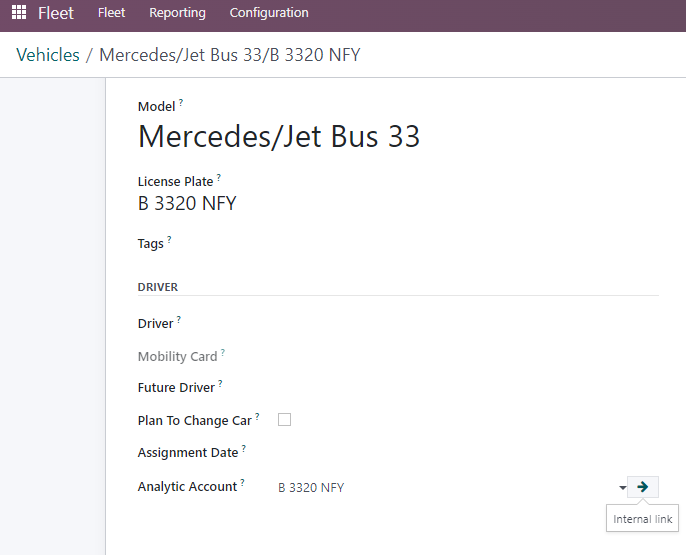Image resolution: width=686 pixels, height=555 pixels.
Task: Click the Analytic Account B 3320 NFY value
Action: click(311, 487)
